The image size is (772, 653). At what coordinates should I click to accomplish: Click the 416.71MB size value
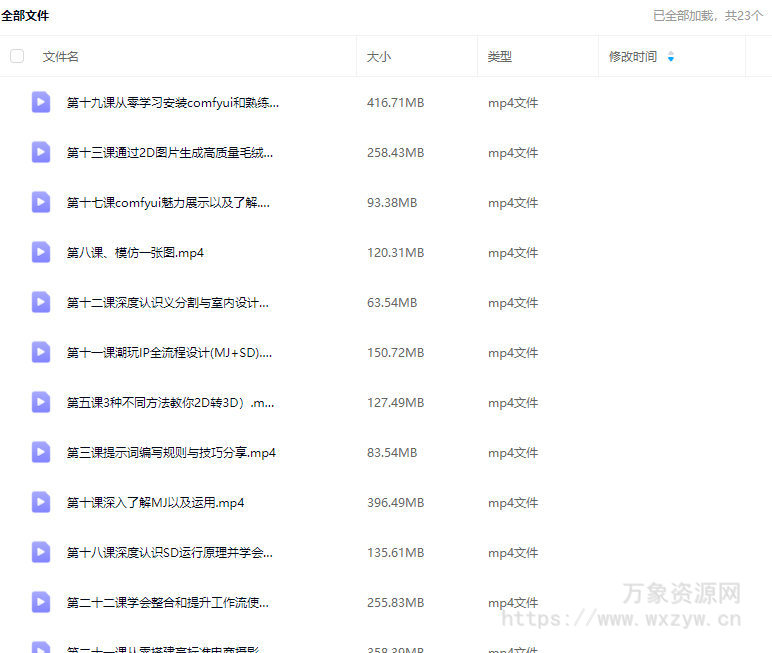click(396, 103)
